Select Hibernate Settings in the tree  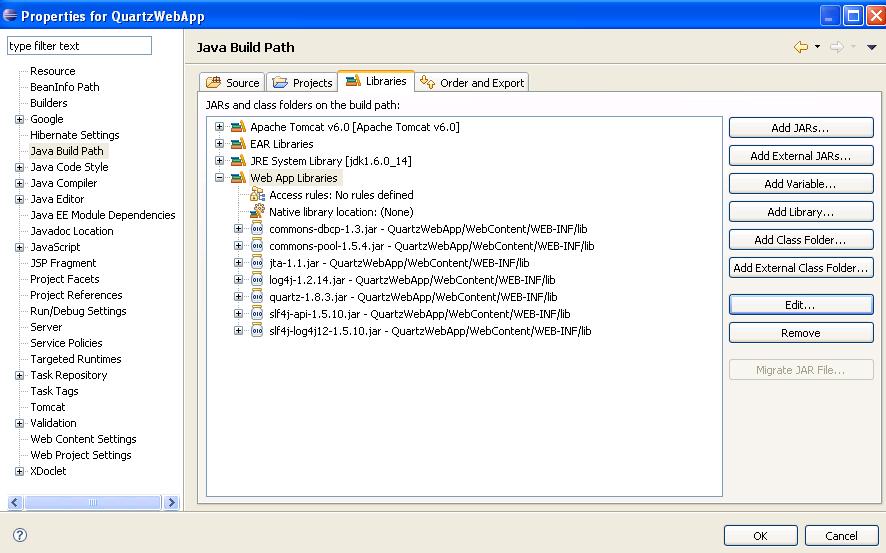[75, 135]
